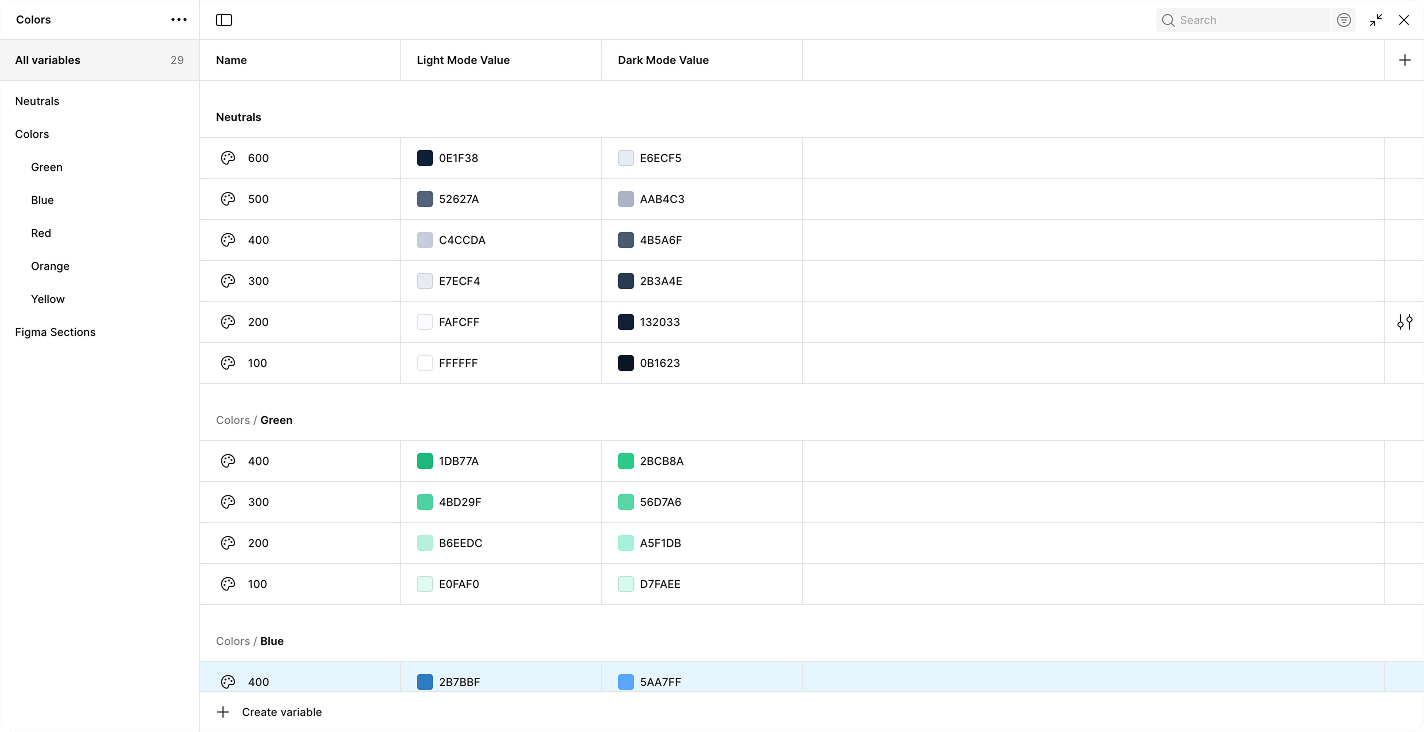The height and width of the screenshot is (732, 1424).
Task: Select the Neutrals group in sidebar
Action: [37, 101]
